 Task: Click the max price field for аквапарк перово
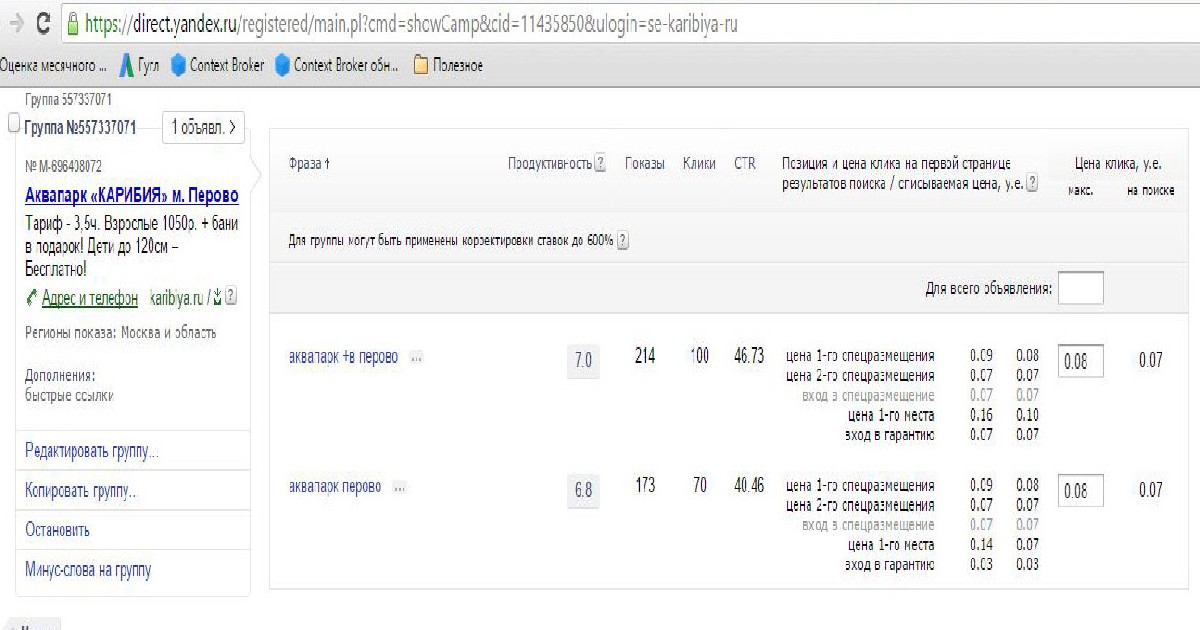(1081, 491)
